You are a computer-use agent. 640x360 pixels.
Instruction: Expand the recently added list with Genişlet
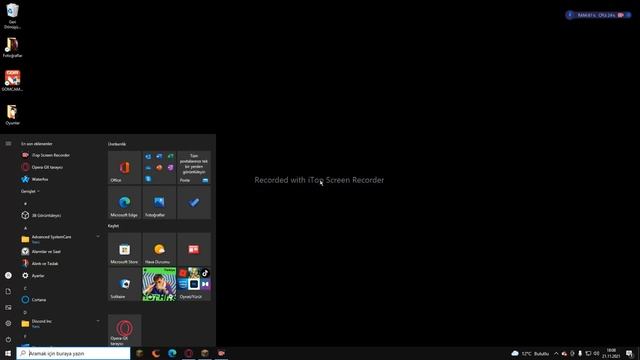click(x=30, y=191)
